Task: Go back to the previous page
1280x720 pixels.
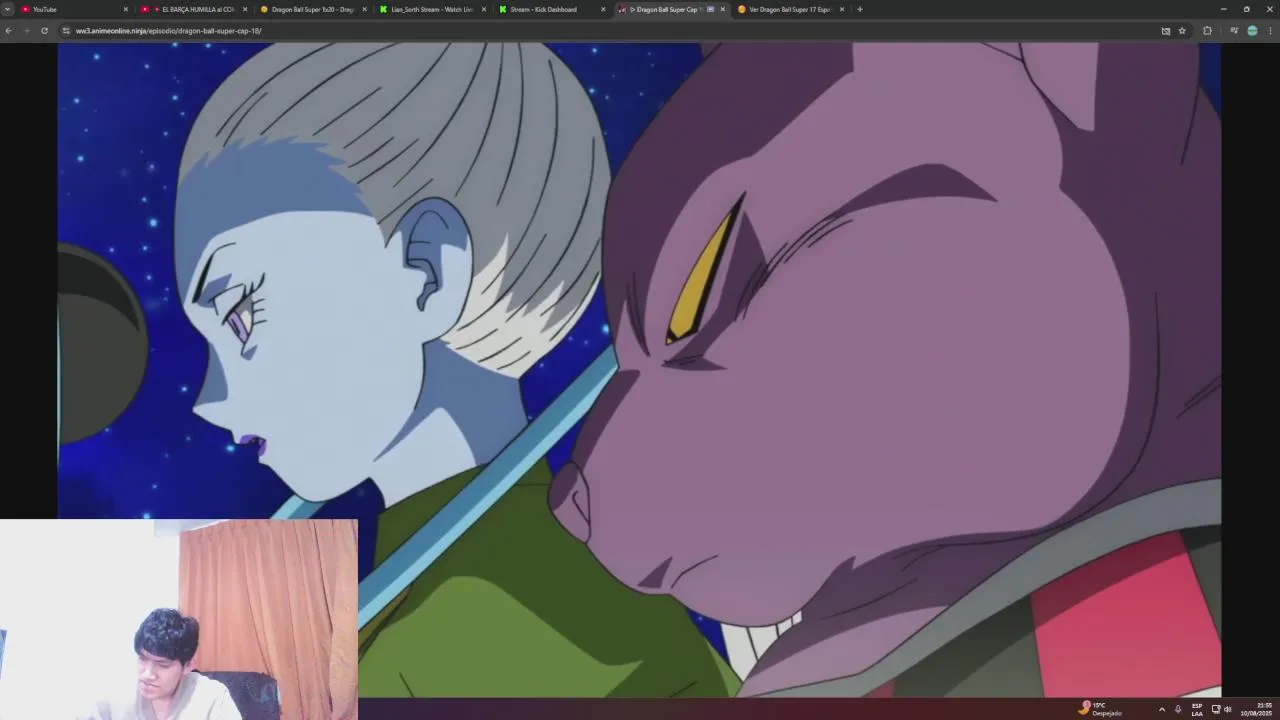Action: click(x=8, y=31)
